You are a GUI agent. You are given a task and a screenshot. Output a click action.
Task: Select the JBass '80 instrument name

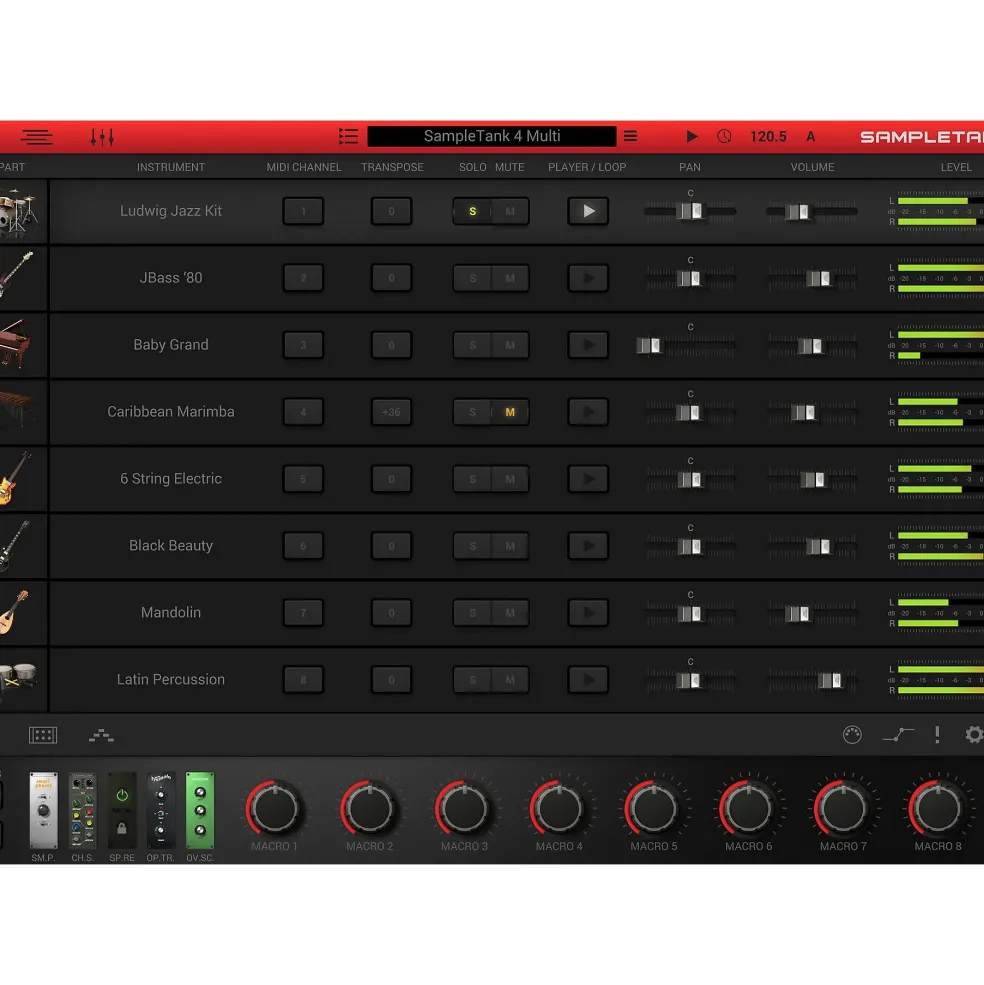(x=171, y=278)
